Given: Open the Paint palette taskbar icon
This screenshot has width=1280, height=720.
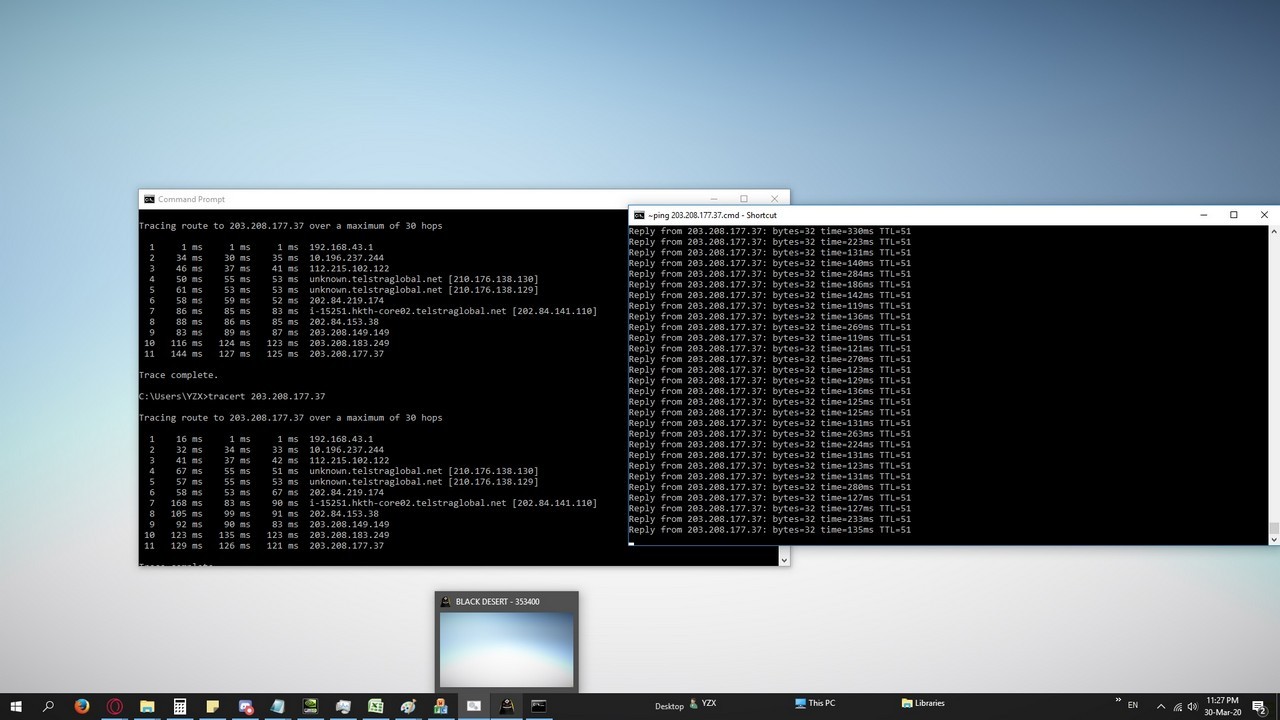Looking at the screenshot, I should [x=408, y=706].
